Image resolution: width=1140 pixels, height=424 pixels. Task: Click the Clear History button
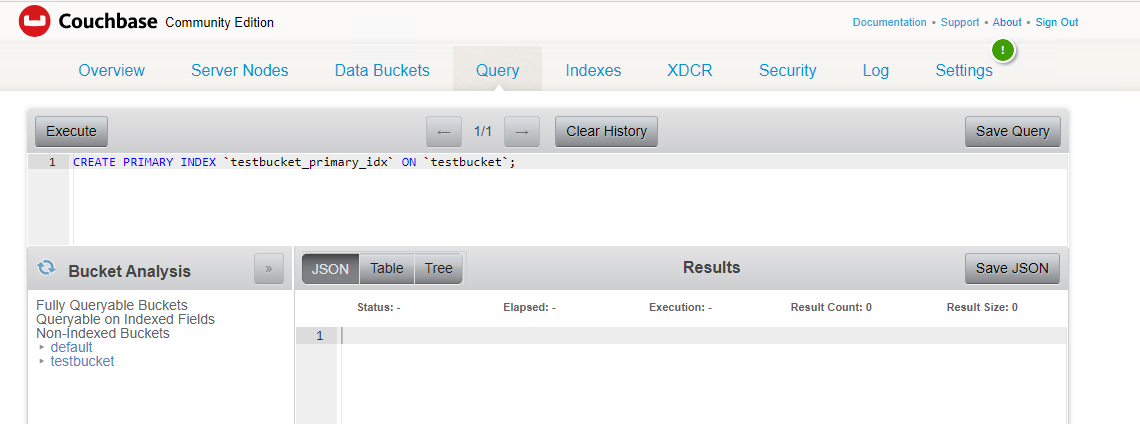(x=606, y=132)
